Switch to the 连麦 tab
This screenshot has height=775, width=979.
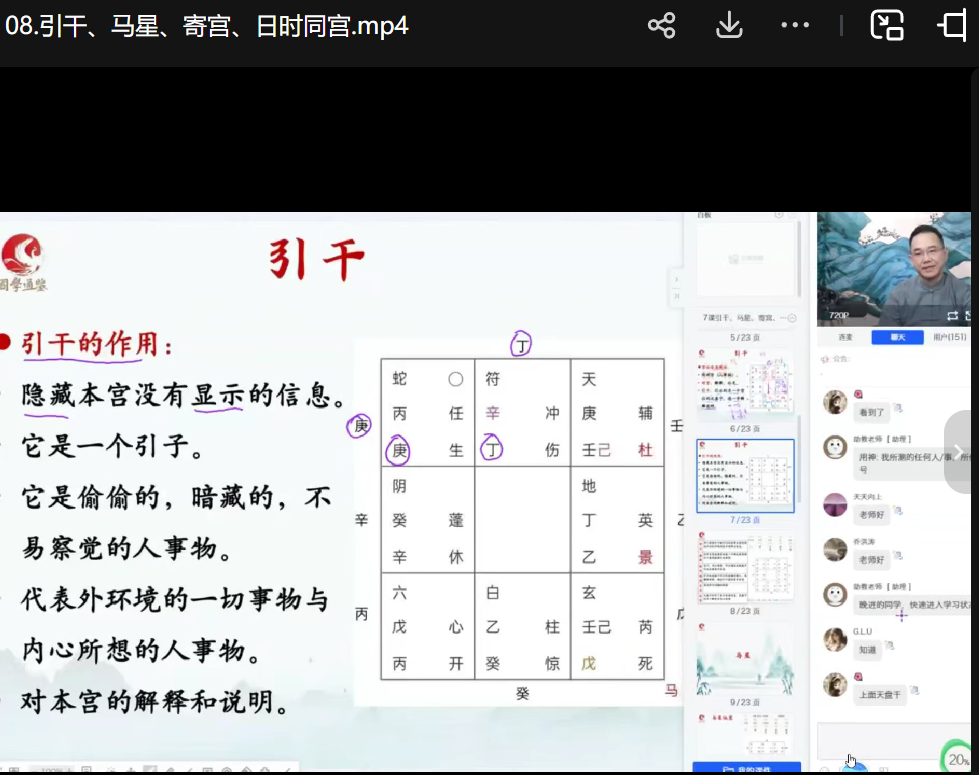(845, 337)
